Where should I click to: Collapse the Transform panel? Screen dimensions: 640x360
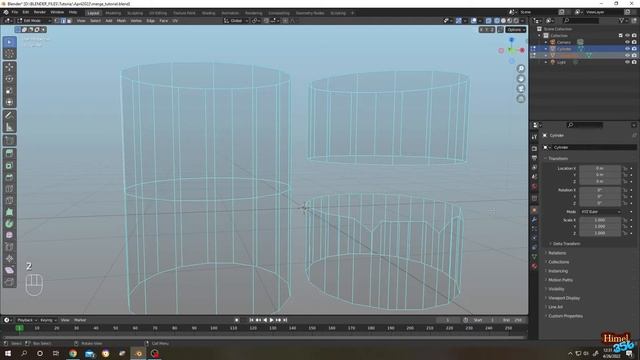pyautogui.click(x=558, y=158)
